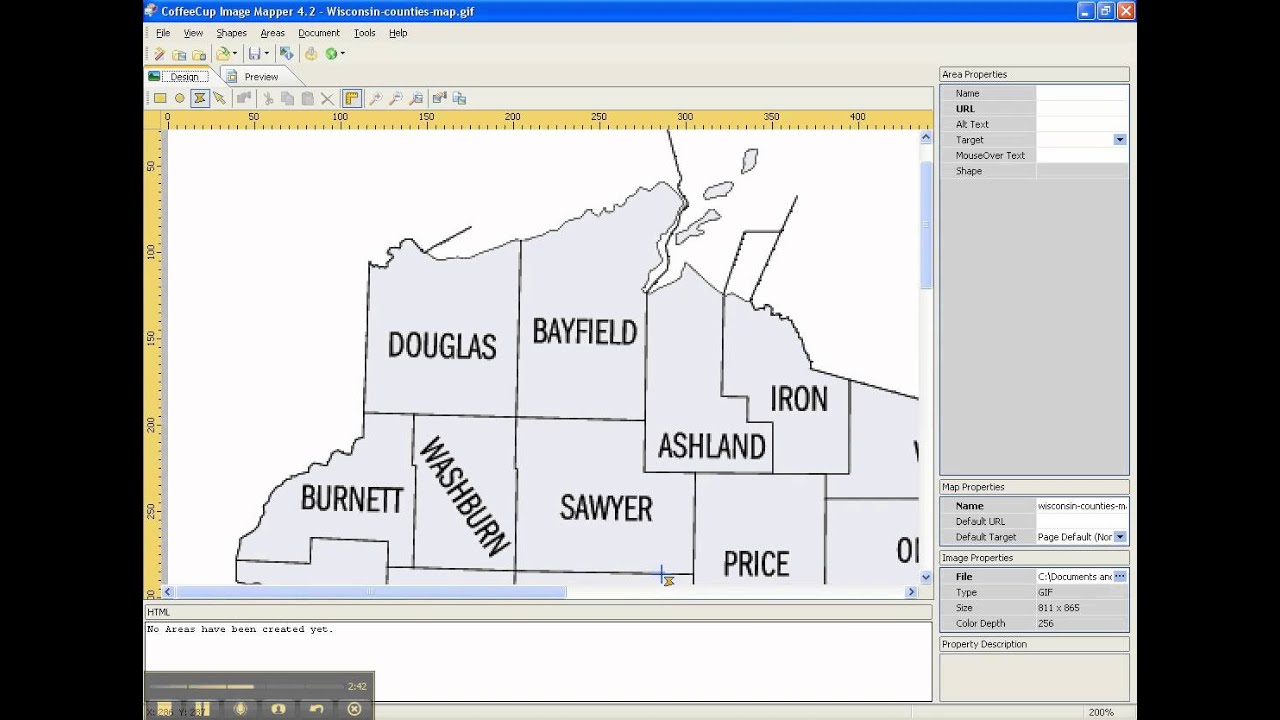Viewport: 1280px width, 720px height.
Task: Expand the Default Target dropdown
Action: pyautogui.click(x=1120, y=537)
